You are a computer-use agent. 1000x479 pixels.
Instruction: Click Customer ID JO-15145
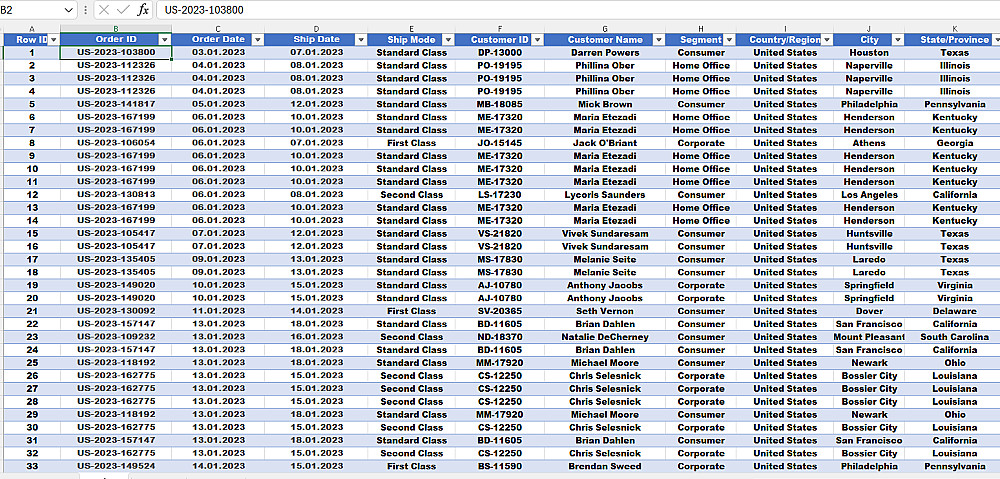click(500, 144)
